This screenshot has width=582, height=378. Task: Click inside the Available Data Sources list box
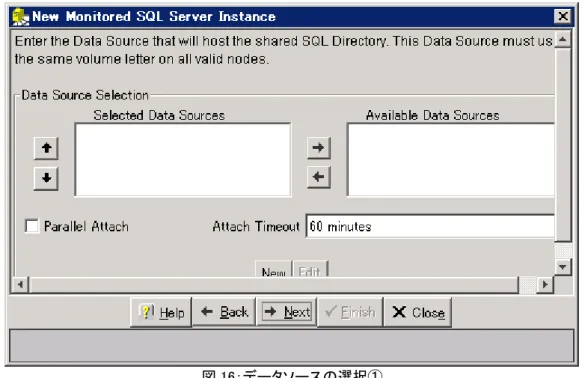(451, 160)
